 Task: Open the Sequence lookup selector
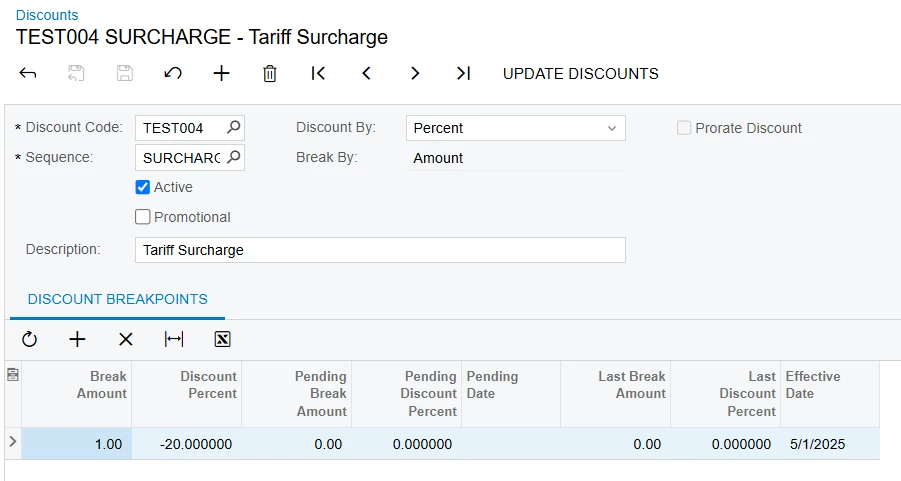pyautogui.click(x=233, y=158)
